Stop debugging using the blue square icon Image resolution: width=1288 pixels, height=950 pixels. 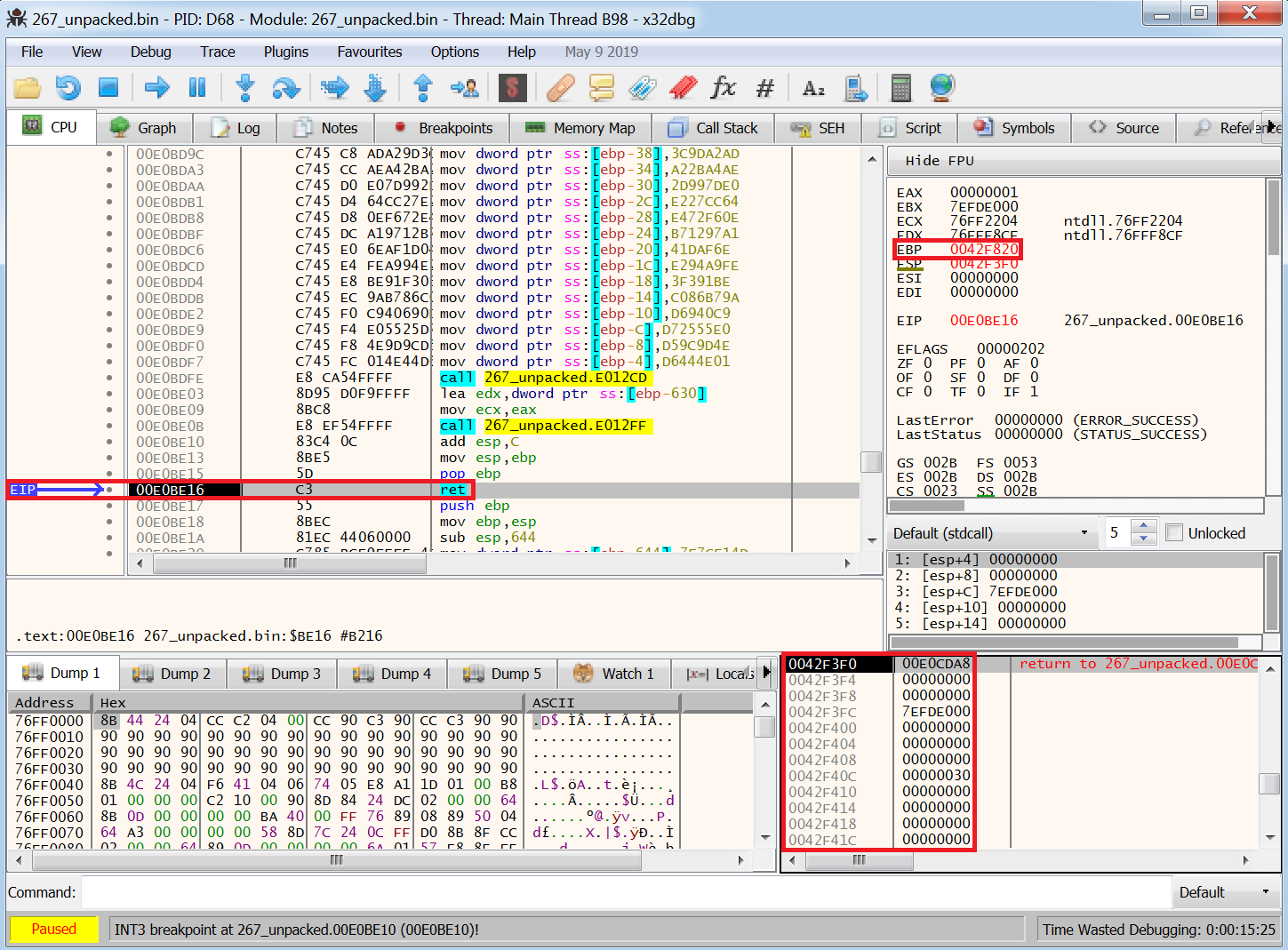coord(108,87)
